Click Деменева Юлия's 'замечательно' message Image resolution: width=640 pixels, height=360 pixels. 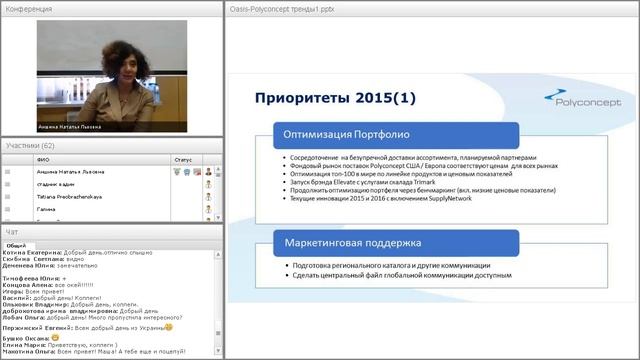[50, 266]
